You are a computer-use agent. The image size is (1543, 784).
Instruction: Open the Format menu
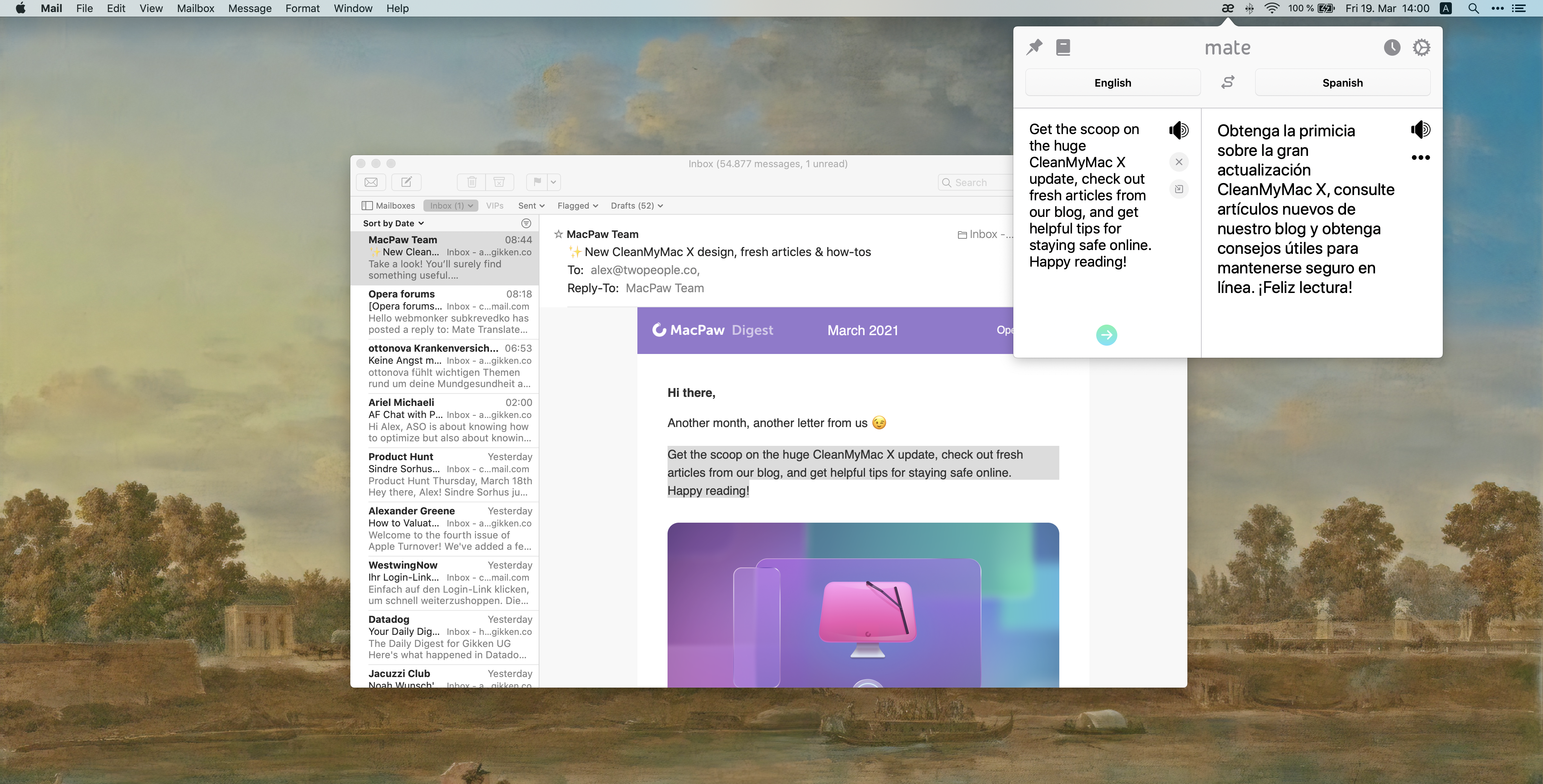point(302,8)
